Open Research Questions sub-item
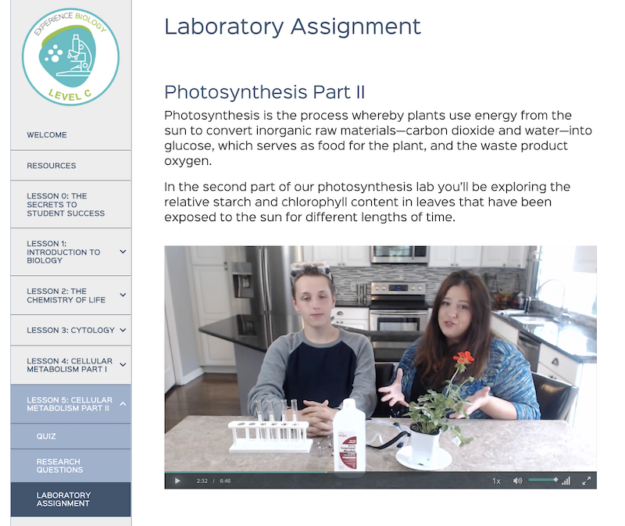Image resolution: width=625 pixels, height=526 pixels. point(71,466)
